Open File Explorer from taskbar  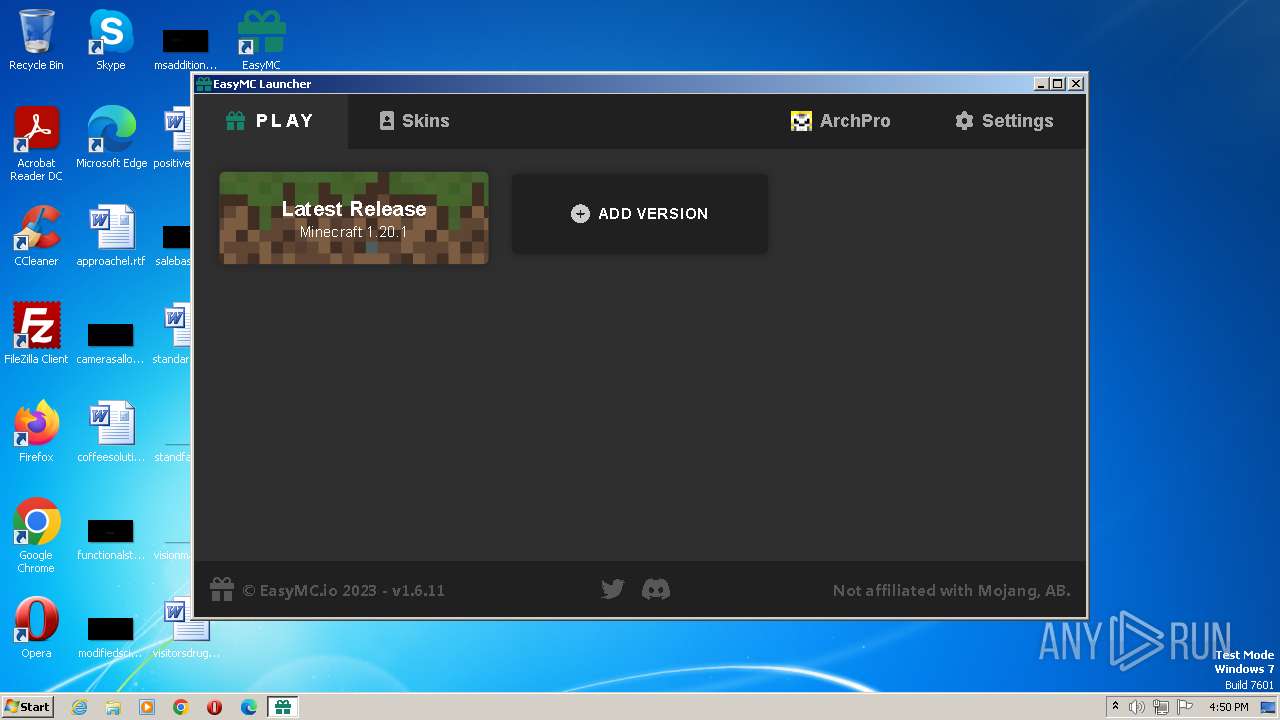point(113,707)
